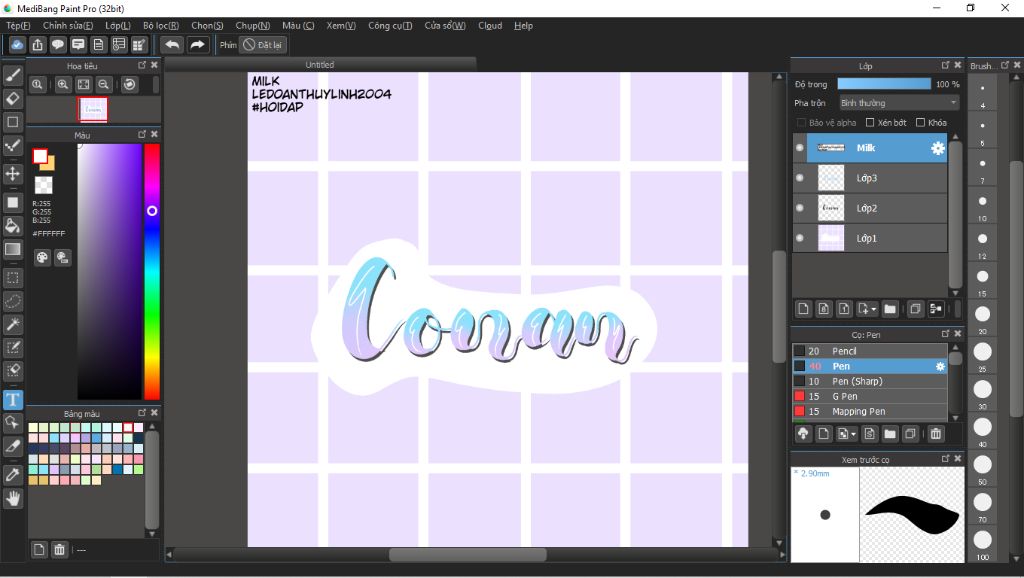Duplicate layer in Layers panel
Image resolution: width=1024 pixels, height=578 pixels.
(915, 308)
